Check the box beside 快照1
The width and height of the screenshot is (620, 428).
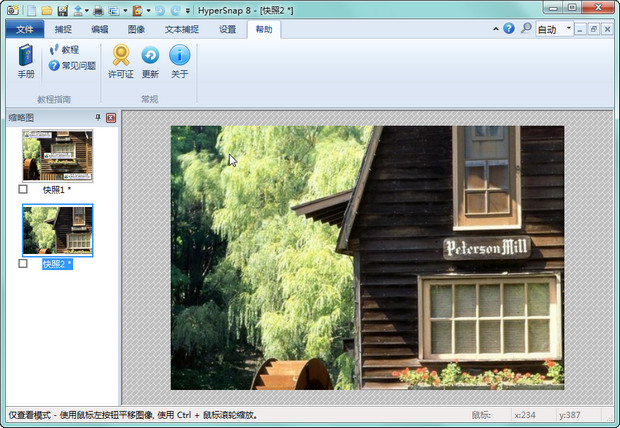pos(23,189)
